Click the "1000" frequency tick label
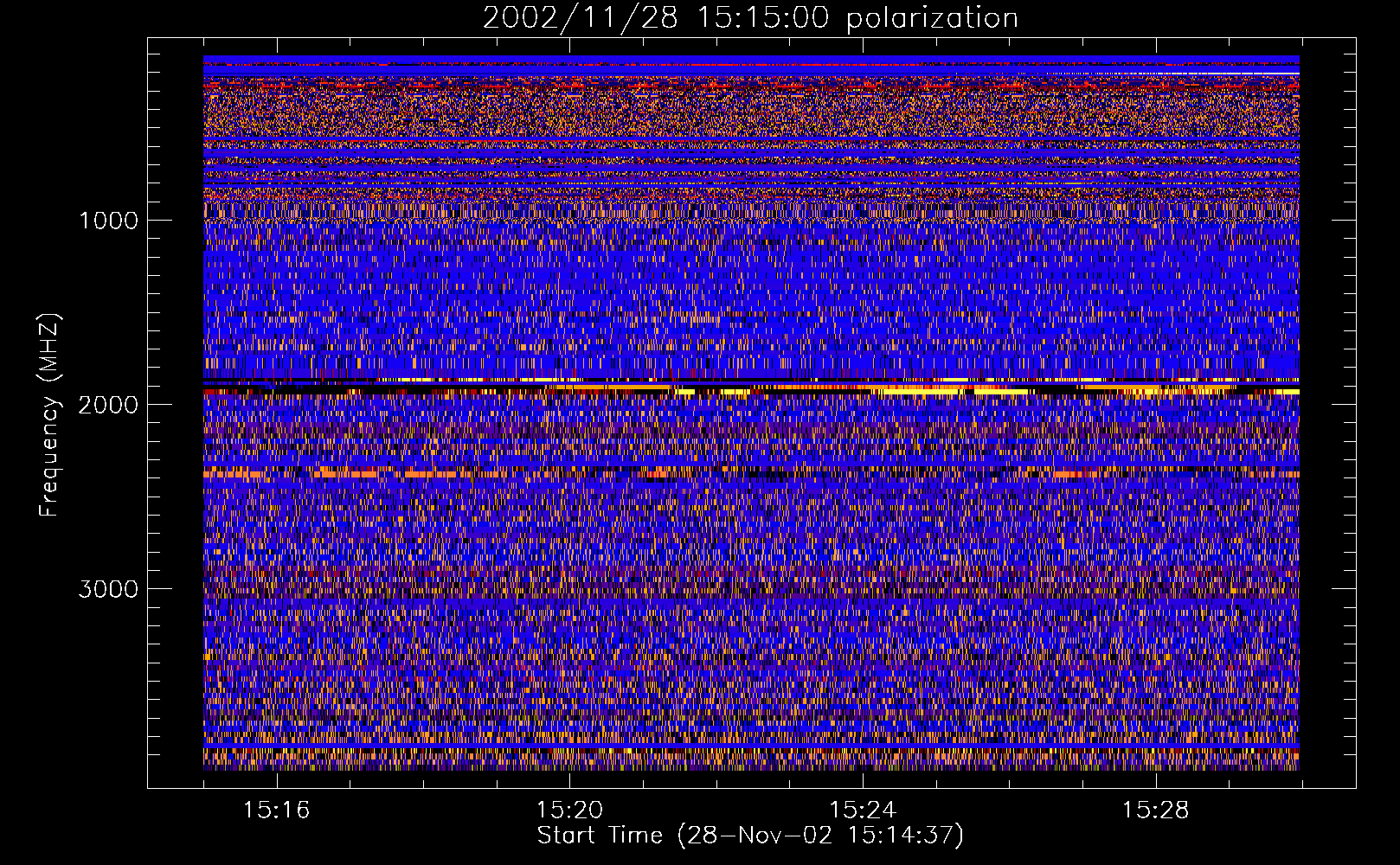Screen dimensions: 1400x865 108,221
